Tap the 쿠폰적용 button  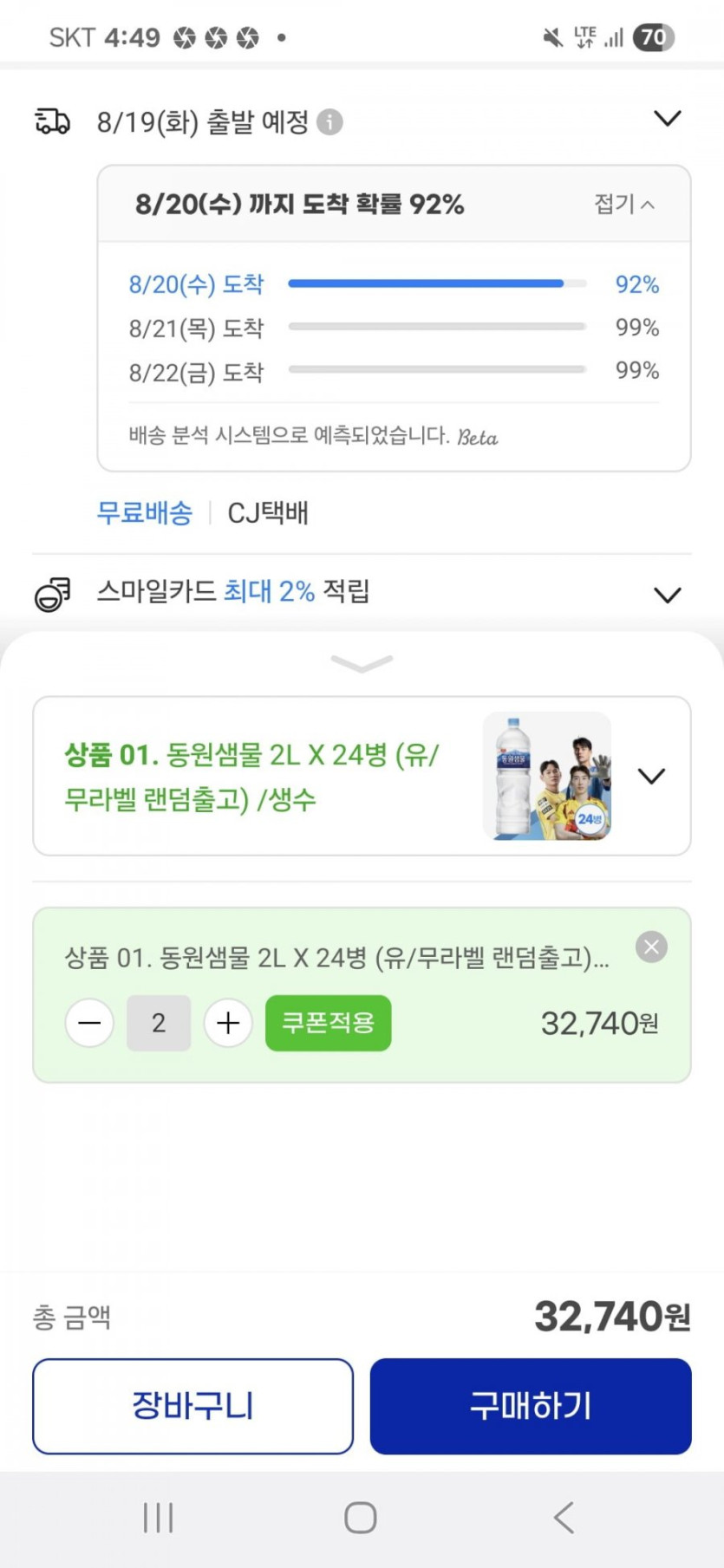[x=328, y=1024]
